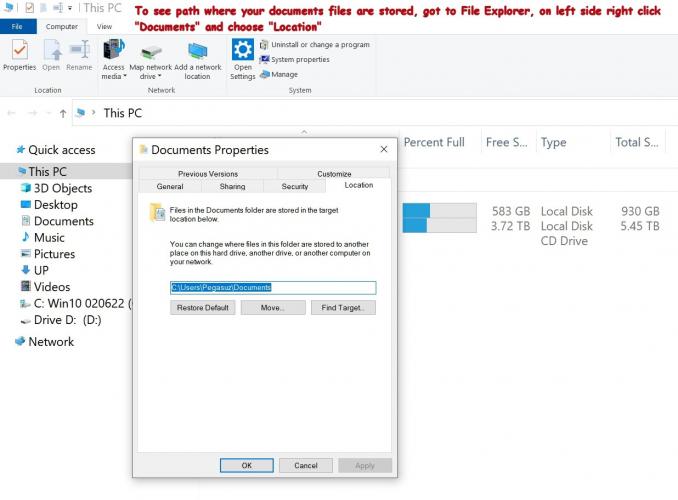
Task: Select Music in navigation pane
Action: tap(49, 237)
